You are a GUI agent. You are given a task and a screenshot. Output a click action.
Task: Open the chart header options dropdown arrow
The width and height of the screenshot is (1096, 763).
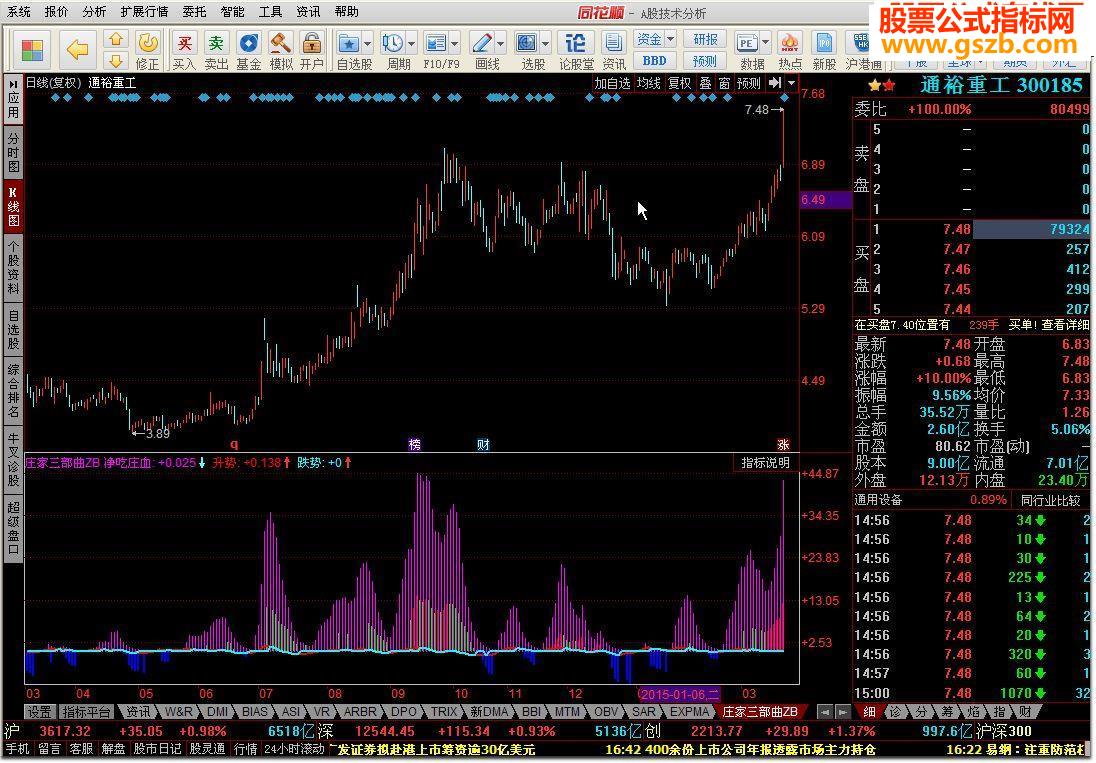tap(791, 83)
